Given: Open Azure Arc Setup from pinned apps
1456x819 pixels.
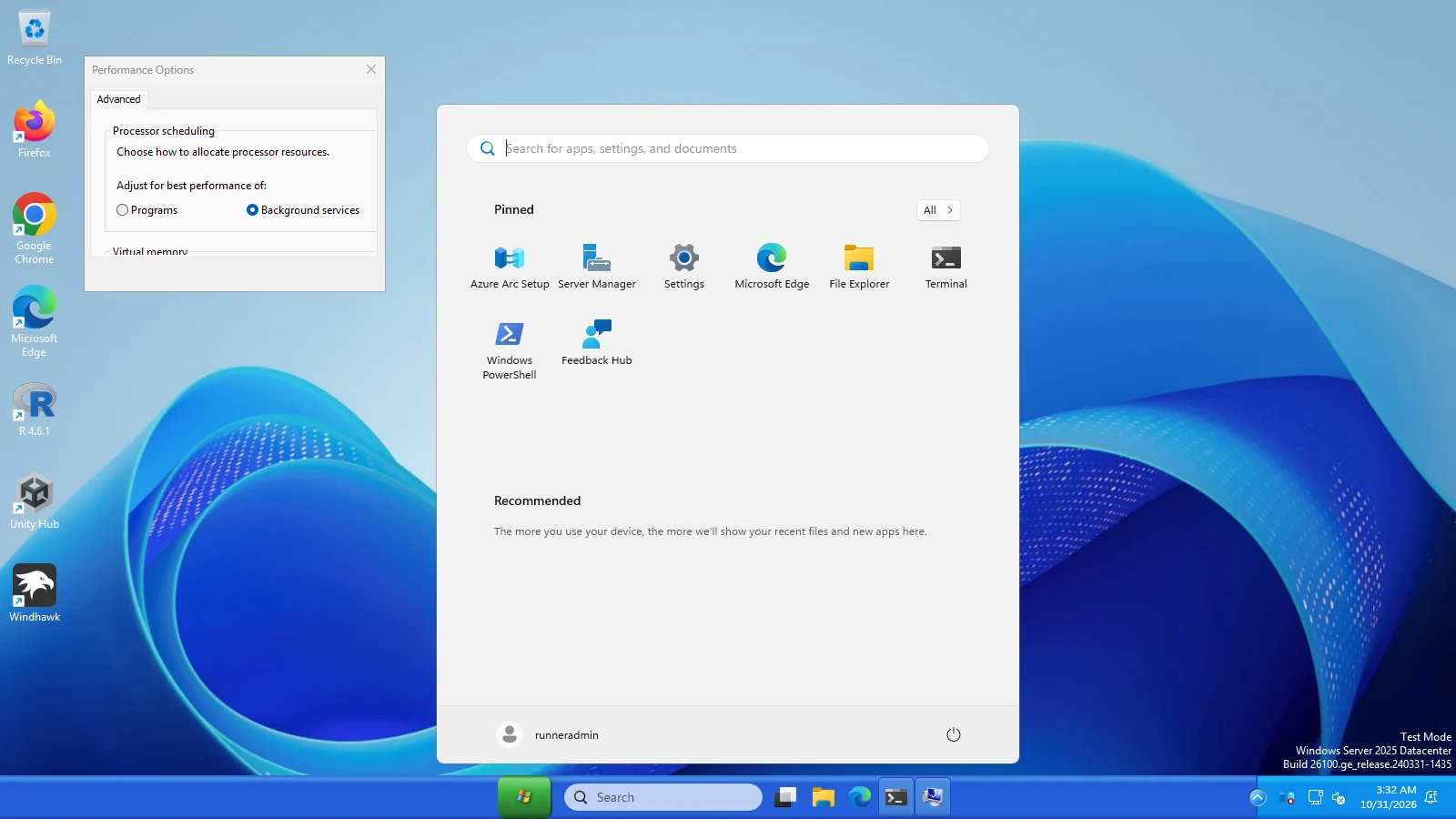Looking at the screenshot, I should 510,267.
